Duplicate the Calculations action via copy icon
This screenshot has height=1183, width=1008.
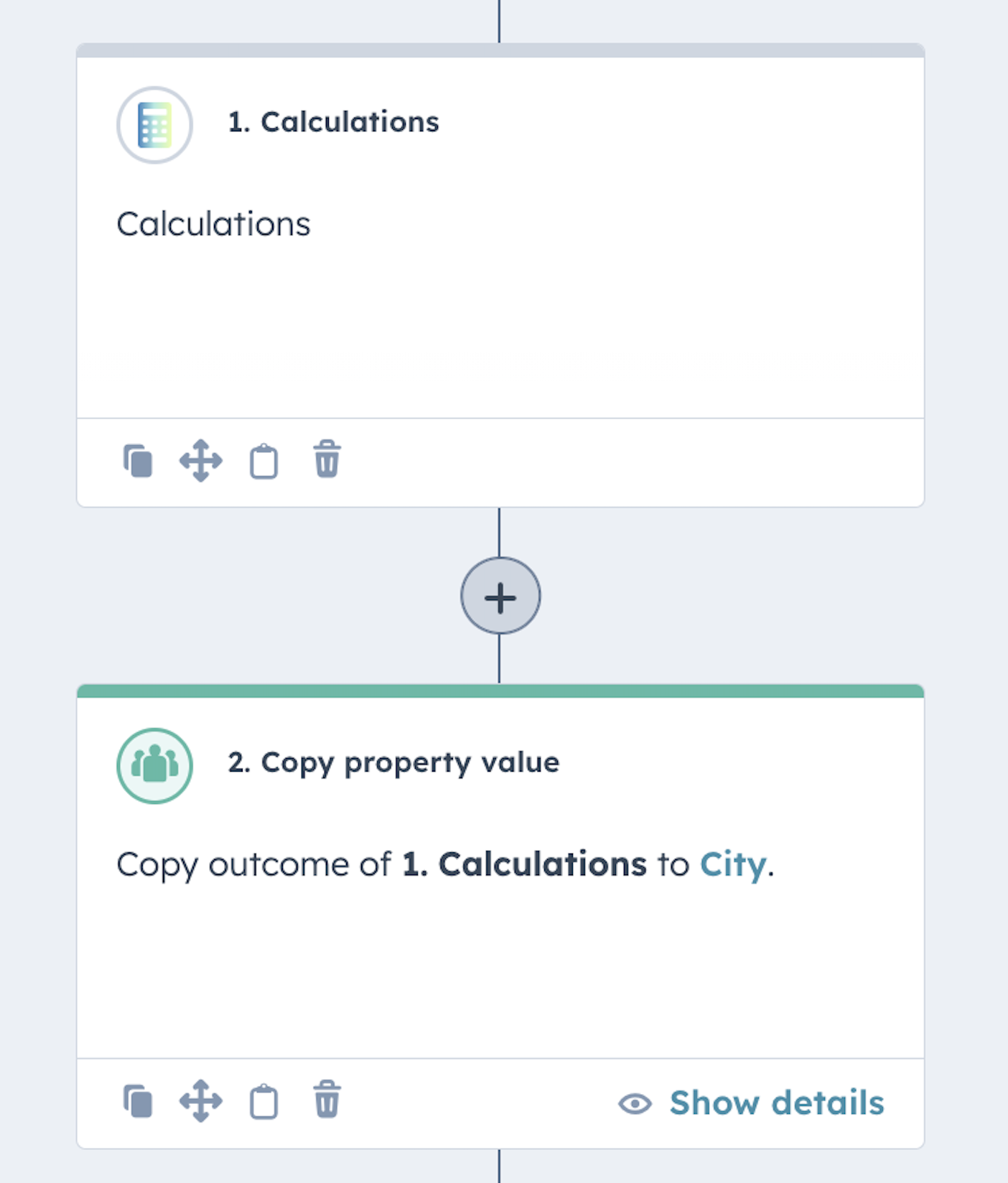[138, 461]
